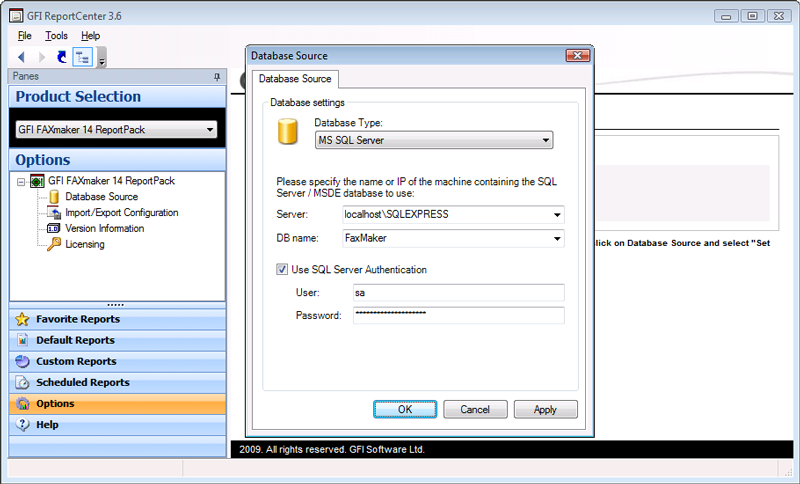This screenshot has width=800, height=484.
Task: Click the Default Reports chart icon
Action: [x=22, y=340]
